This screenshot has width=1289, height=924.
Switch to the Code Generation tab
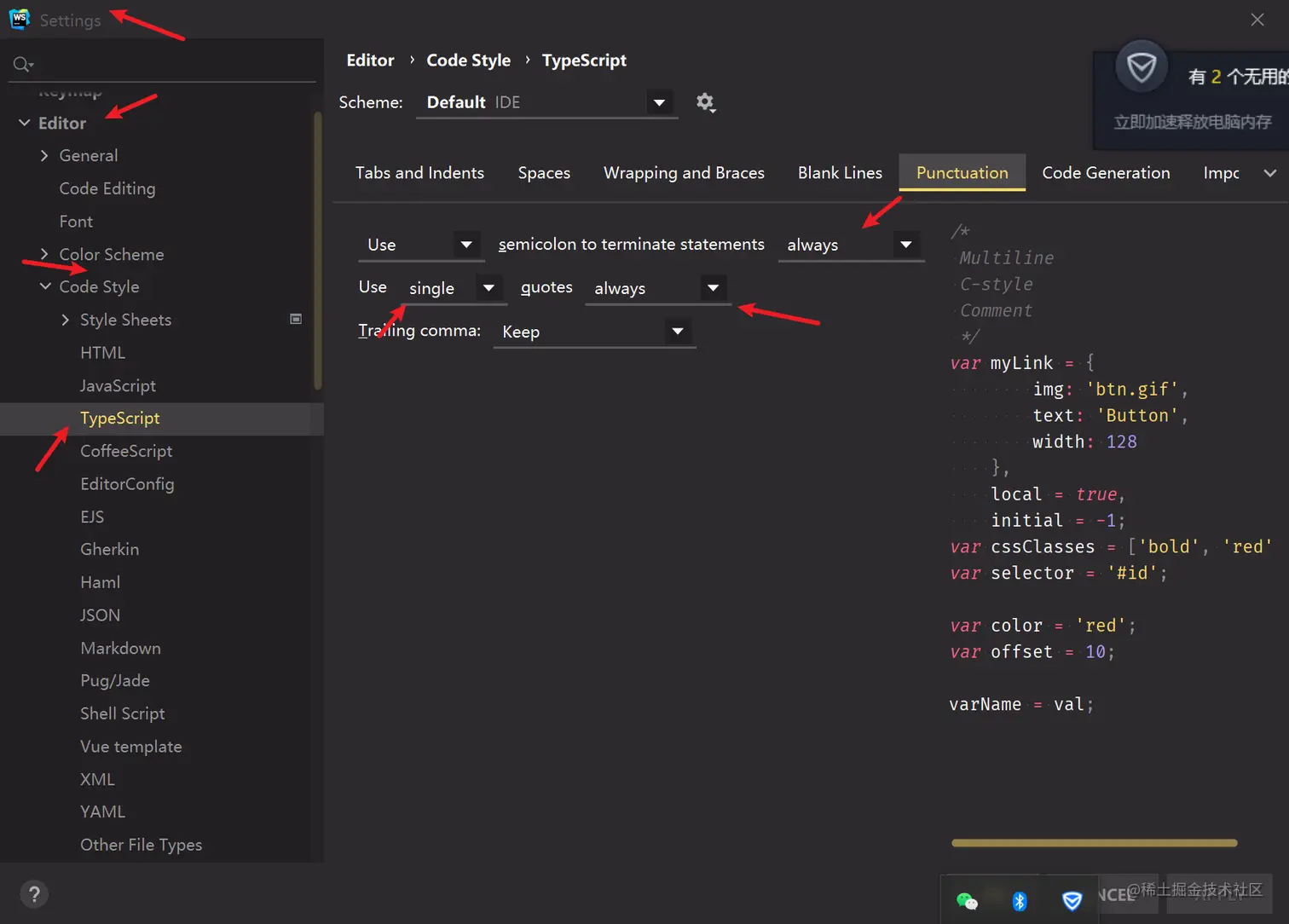[x=1106, y=173]
